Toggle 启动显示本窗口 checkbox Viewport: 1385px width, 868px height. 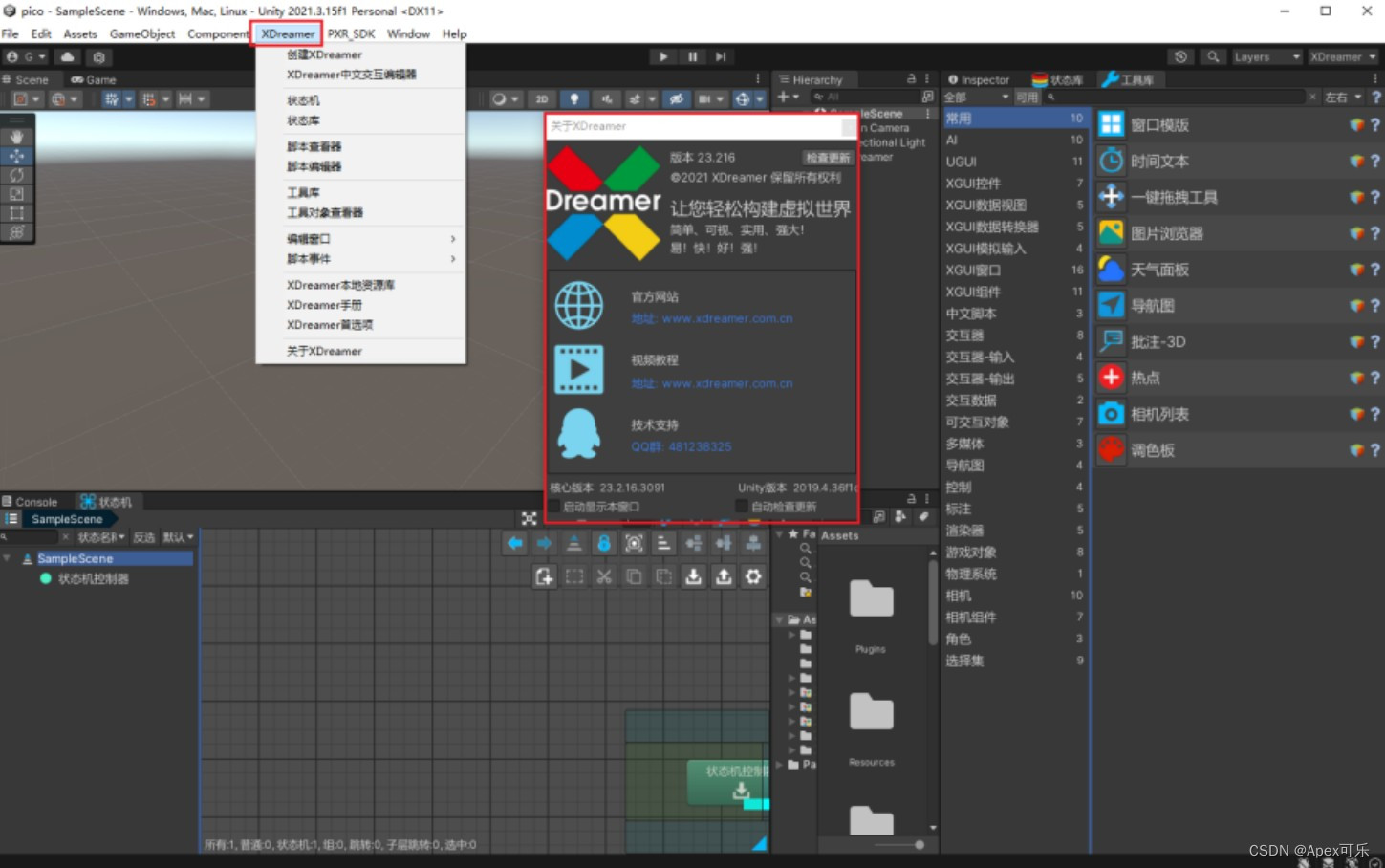(554, 507)
